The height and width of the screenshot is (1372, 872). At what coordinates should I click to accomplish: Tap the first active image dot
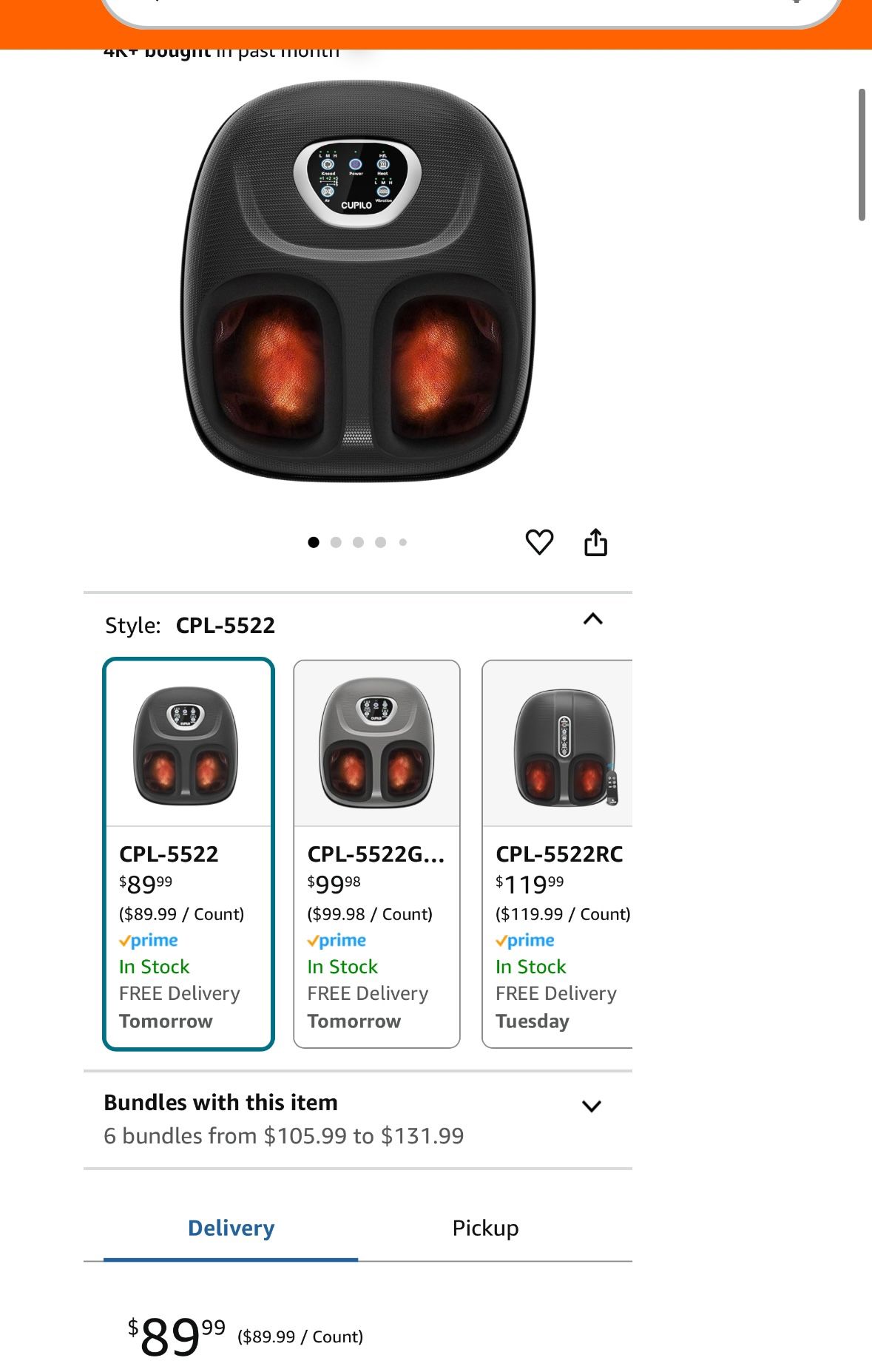[x=314, y=542]
